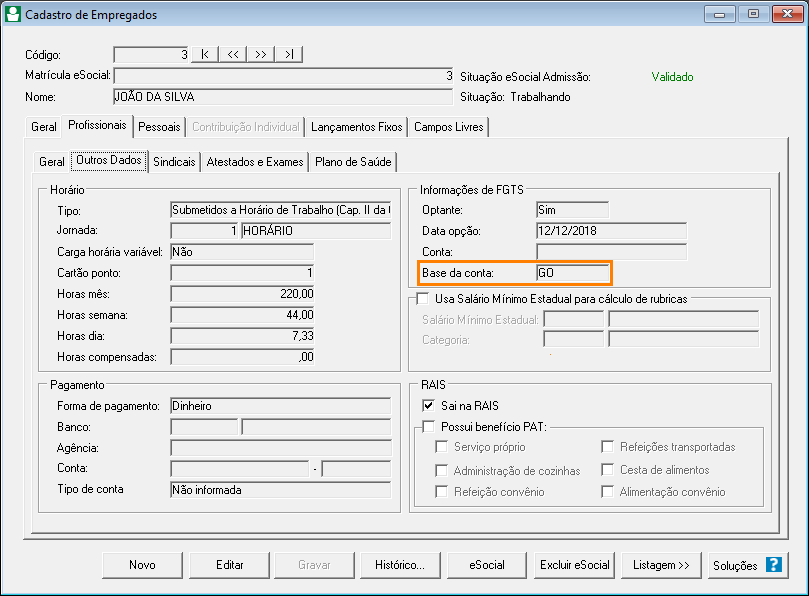
Task: Enable Possui benefício PAT checkbox
Action: pos(428,427)
